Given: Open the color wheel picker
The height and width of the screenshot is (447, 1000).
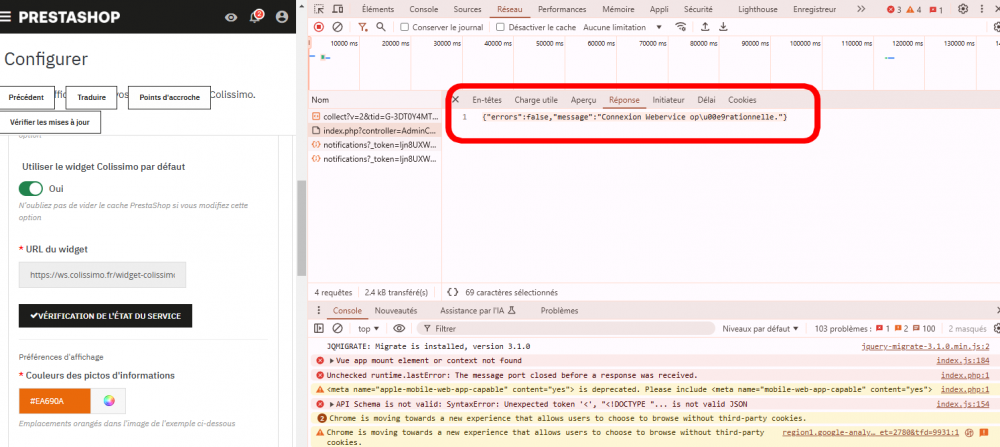Looking at the screenshot, I should [x=108, y=401].
